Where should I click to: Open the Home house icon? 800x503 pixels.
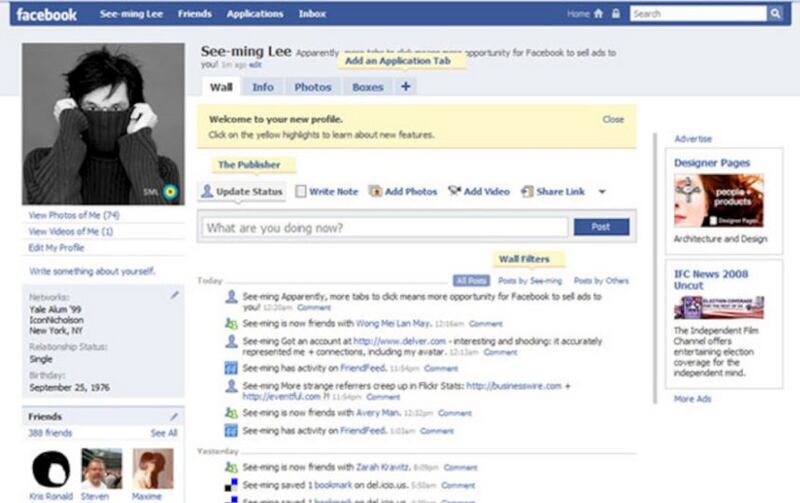(598, 14)
